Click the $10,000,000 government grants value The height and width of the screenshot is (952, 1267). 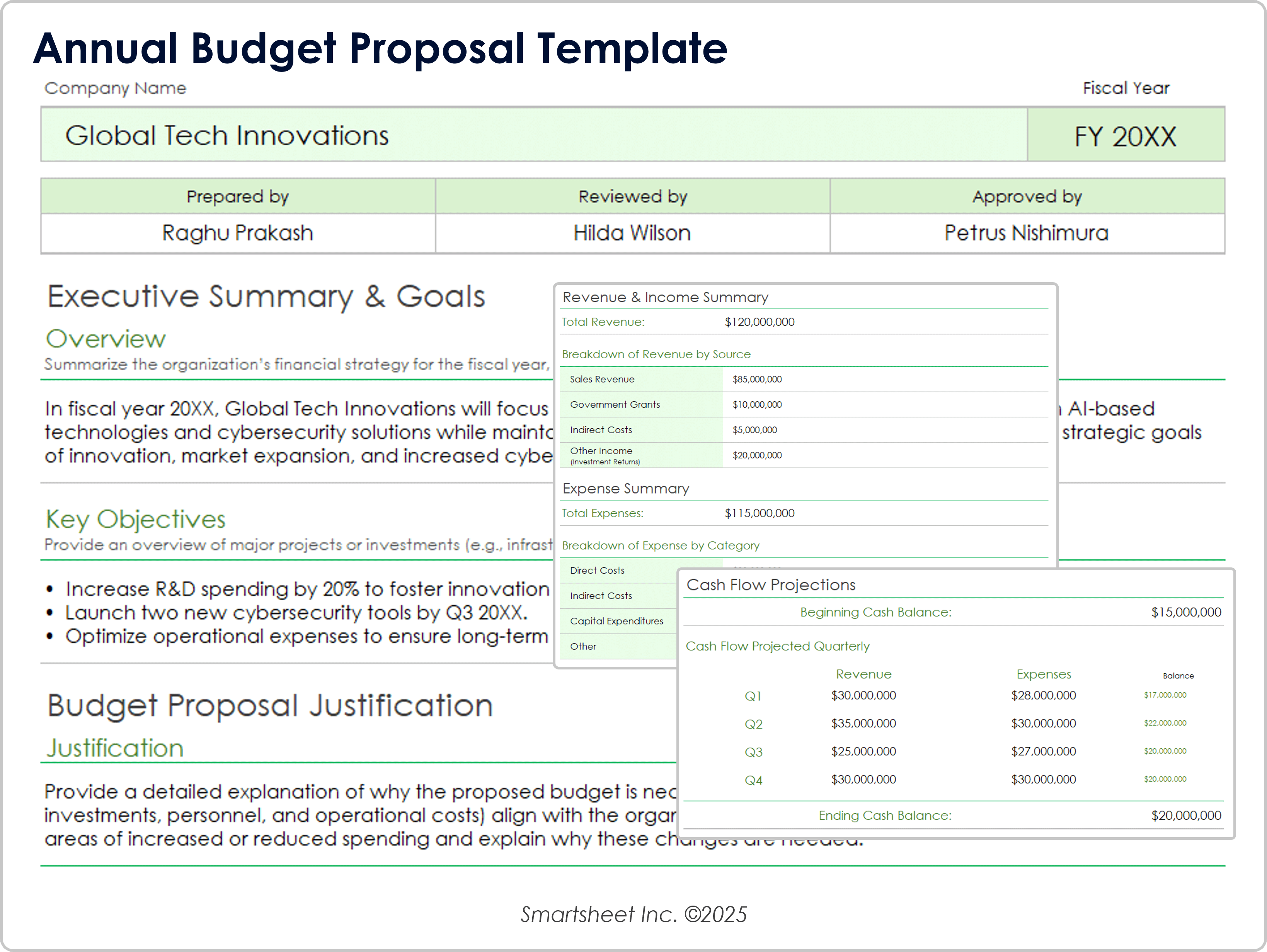(757, 404)
